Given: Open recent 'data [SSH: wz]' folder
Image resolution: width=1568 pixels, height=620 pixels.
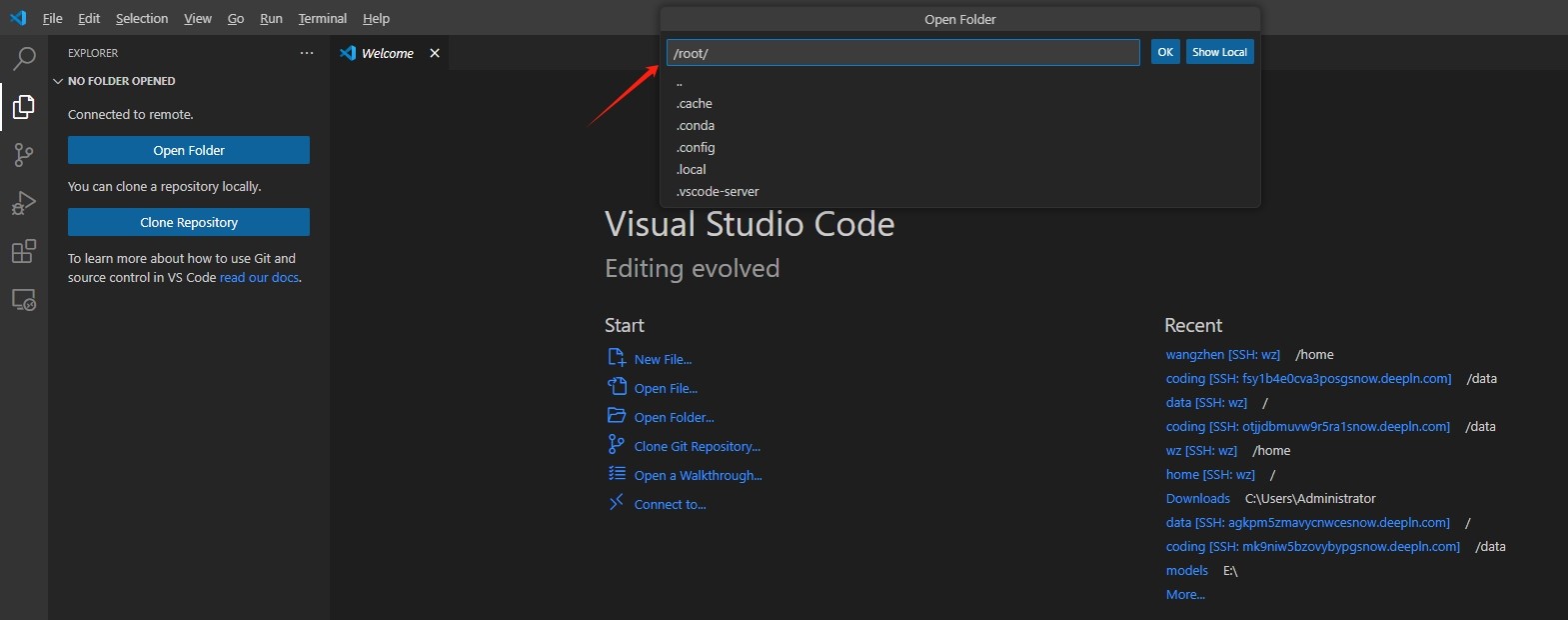Looking at the screenshot, I should point(1206,402).
